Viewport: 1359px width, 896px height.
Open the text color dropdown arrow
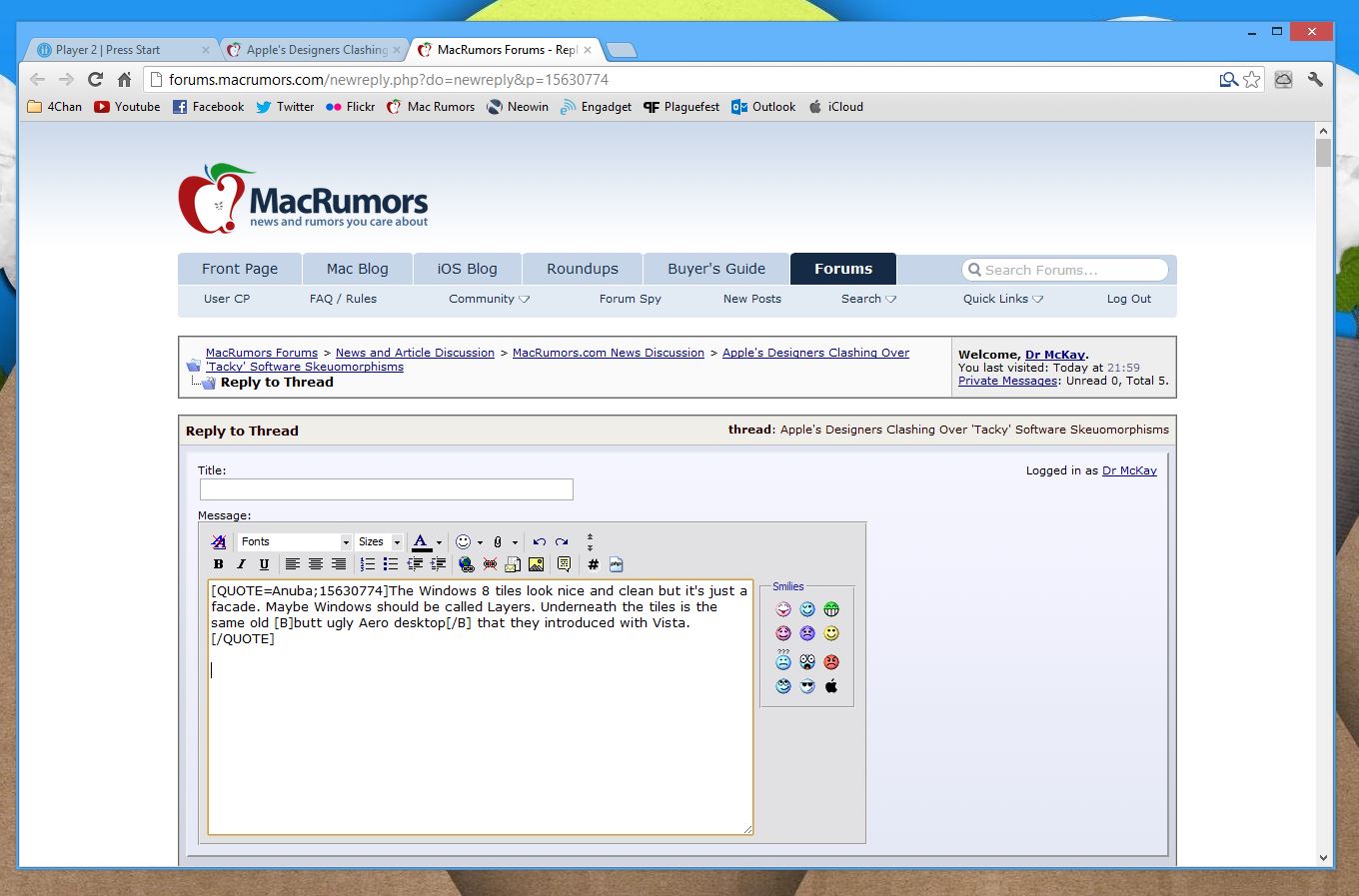pos(439,542)
